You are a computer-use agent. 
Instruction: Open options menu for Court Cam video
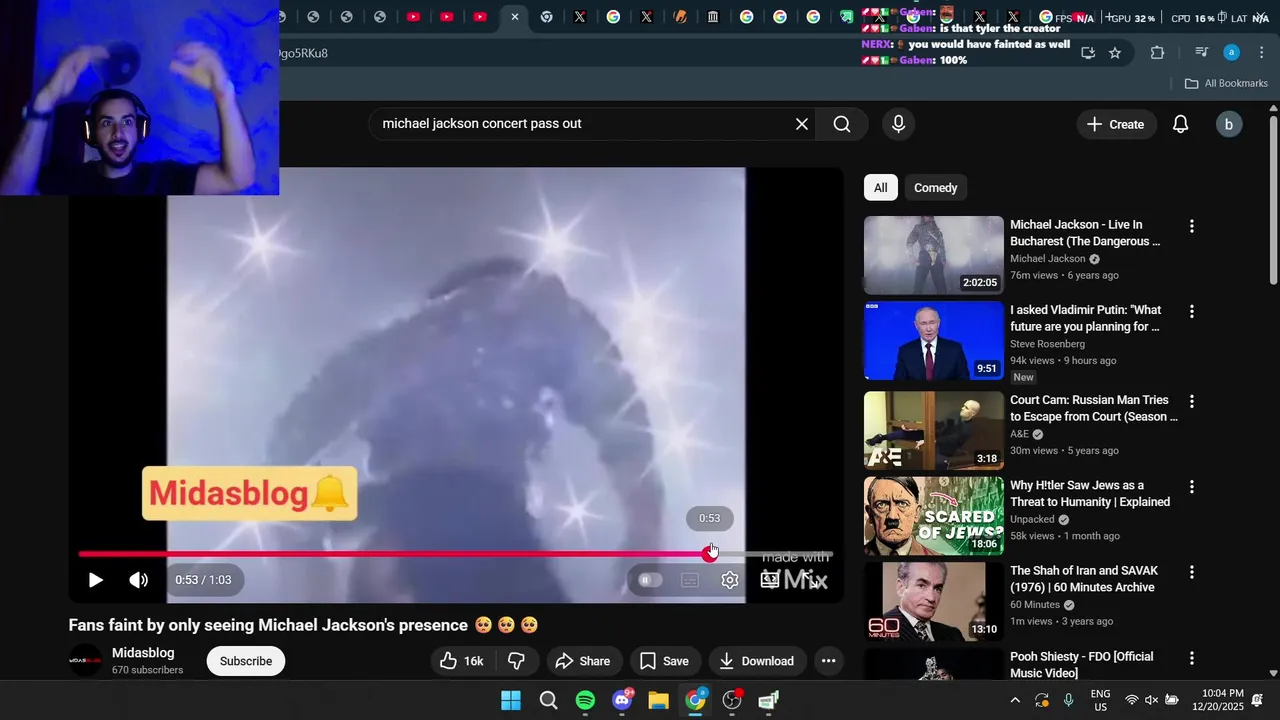(1191, 401)
